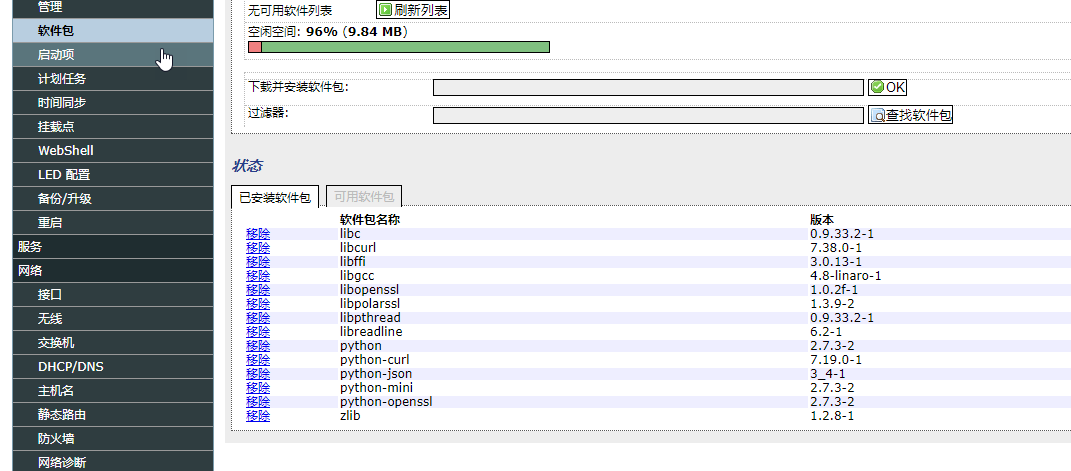1071x471 pixels.
Task: Remove the python-mini package
Action: point(258,388)
